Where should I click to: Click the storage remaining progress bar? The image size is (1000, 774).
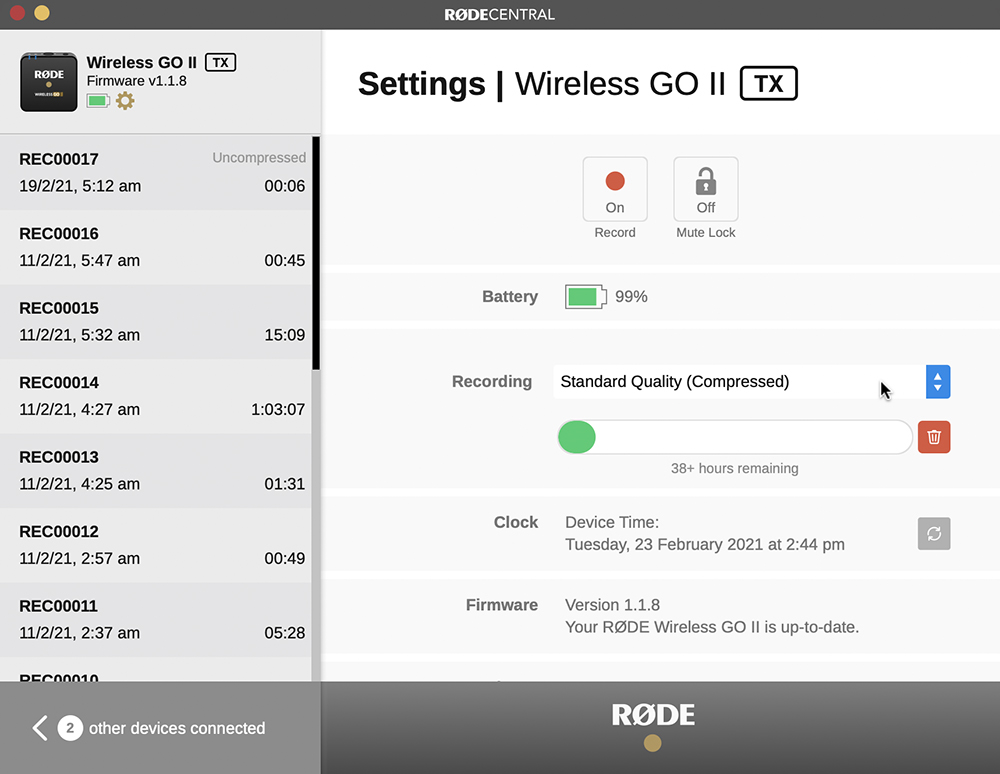pos(734,437)
